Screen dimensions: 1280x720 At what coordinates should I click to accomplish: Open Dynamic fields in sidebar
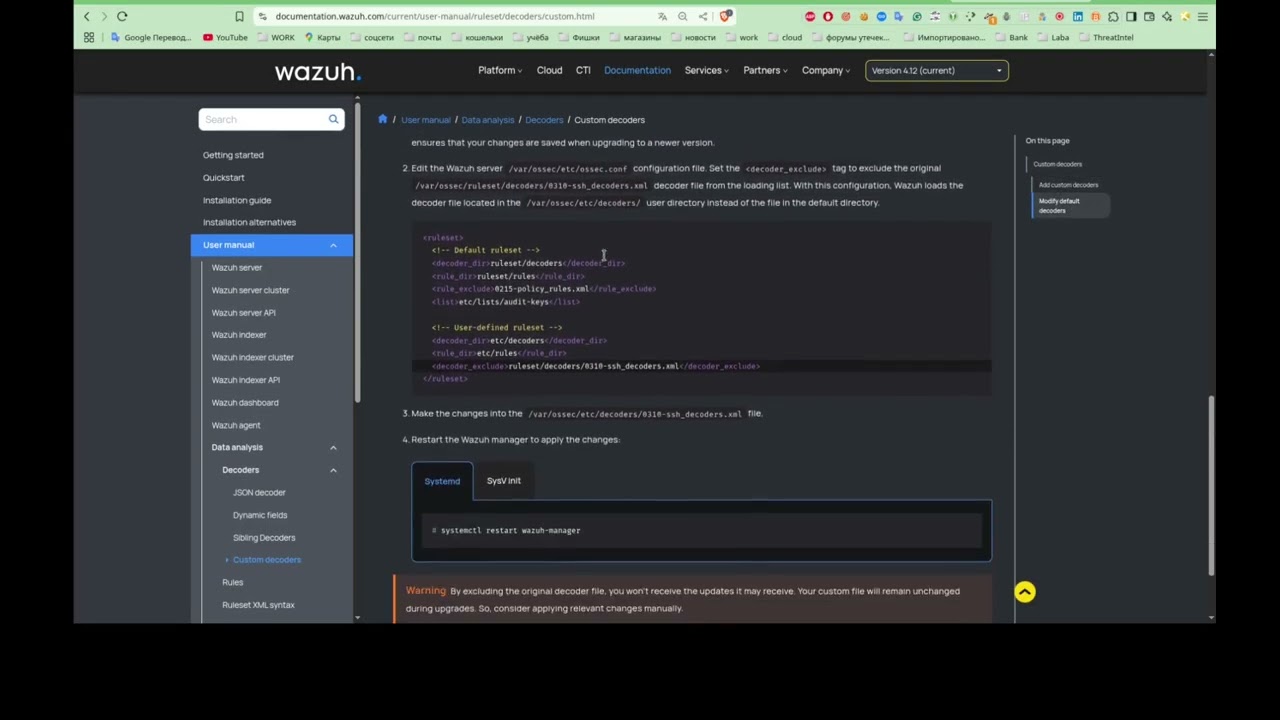coord(260,515)
